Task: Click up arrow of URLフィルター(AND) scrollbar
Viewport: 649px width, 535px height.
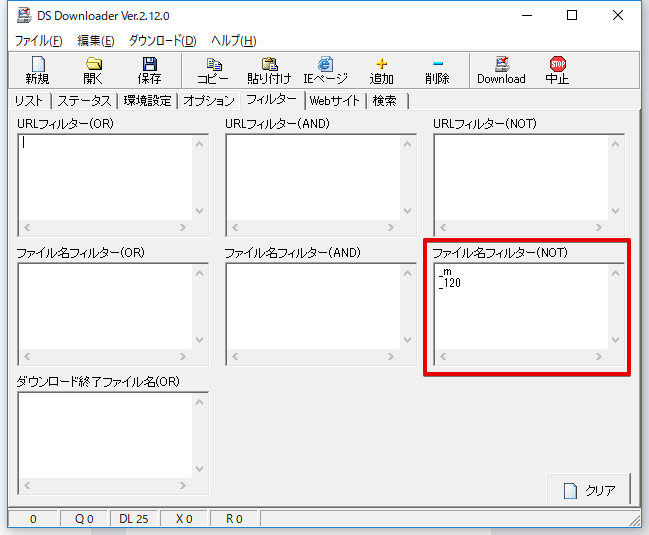Action: pyautogui.click(x=408, y=144)
